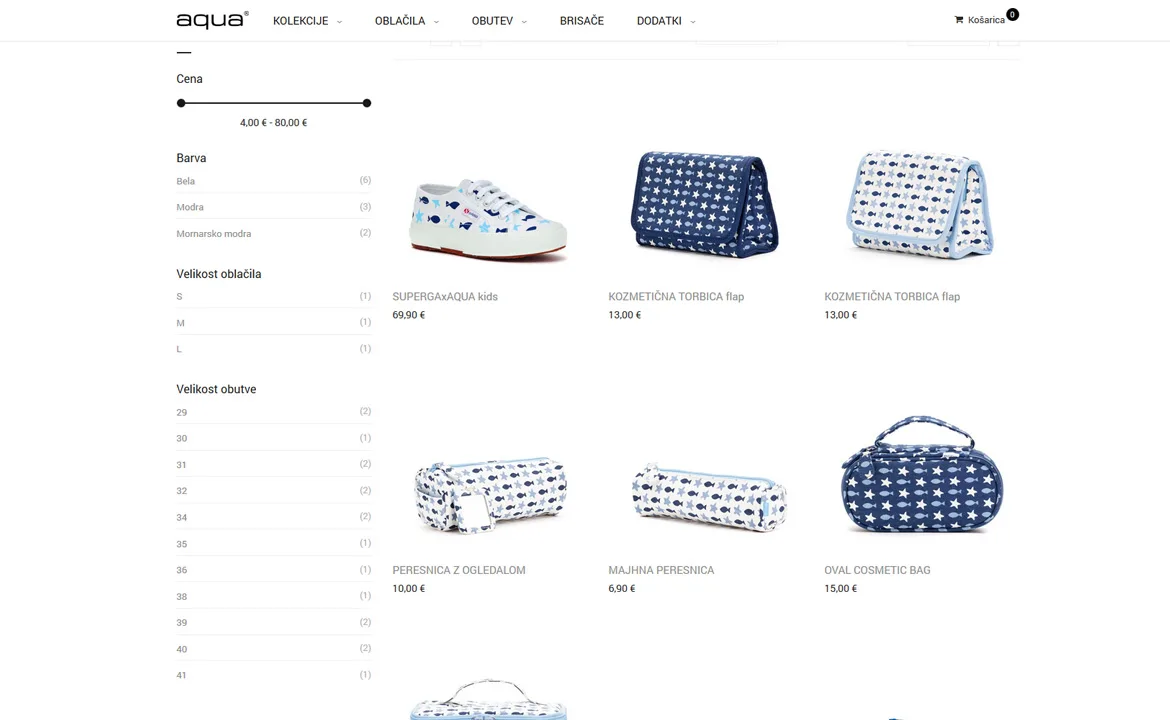This screenshot has height=720, width=1170.
Task: Open the OVAL COSMETIC BAG image
Action: tap(922, 475)
